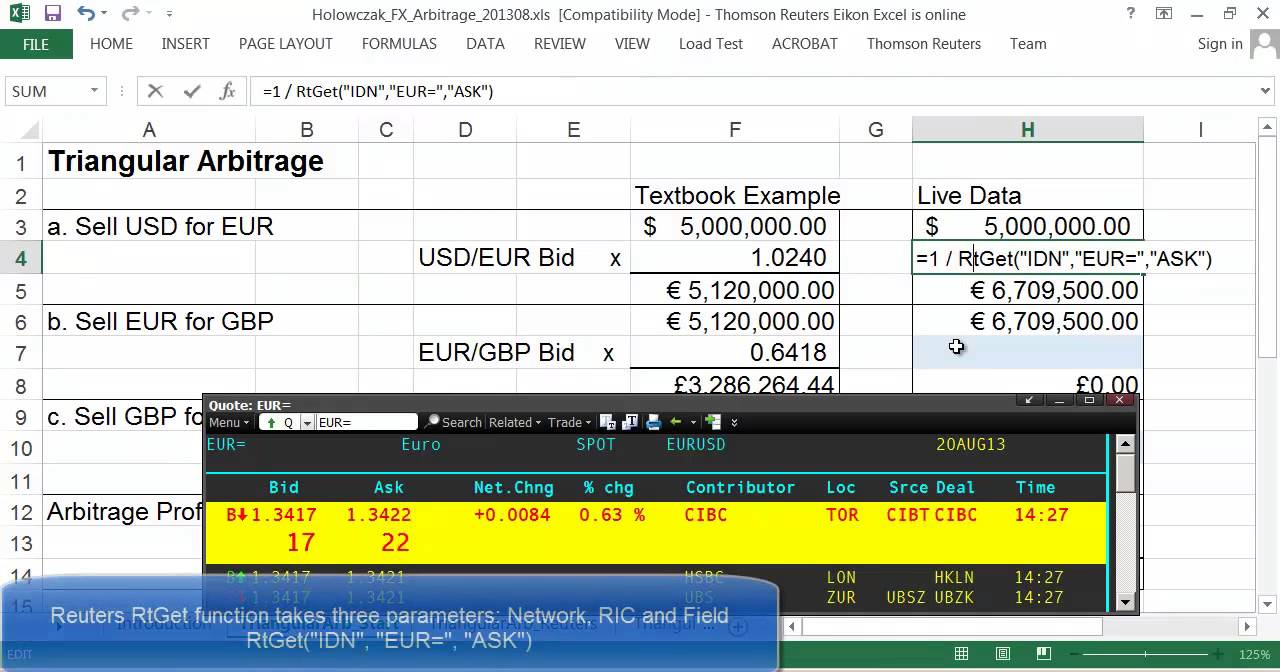1280x672 pixels.
Task: Open the Customize Quick Access Toolbar arrow
Action: pos(169,14)
